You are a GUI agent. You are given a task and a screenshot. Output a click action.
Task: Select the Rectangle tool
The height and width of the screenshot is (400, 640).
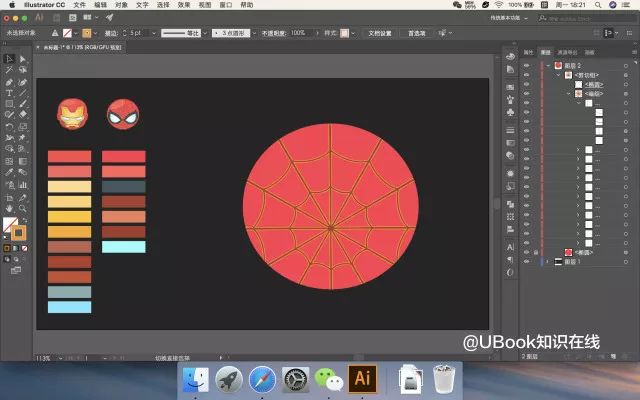pyautogui.click(x=9, y=104)
